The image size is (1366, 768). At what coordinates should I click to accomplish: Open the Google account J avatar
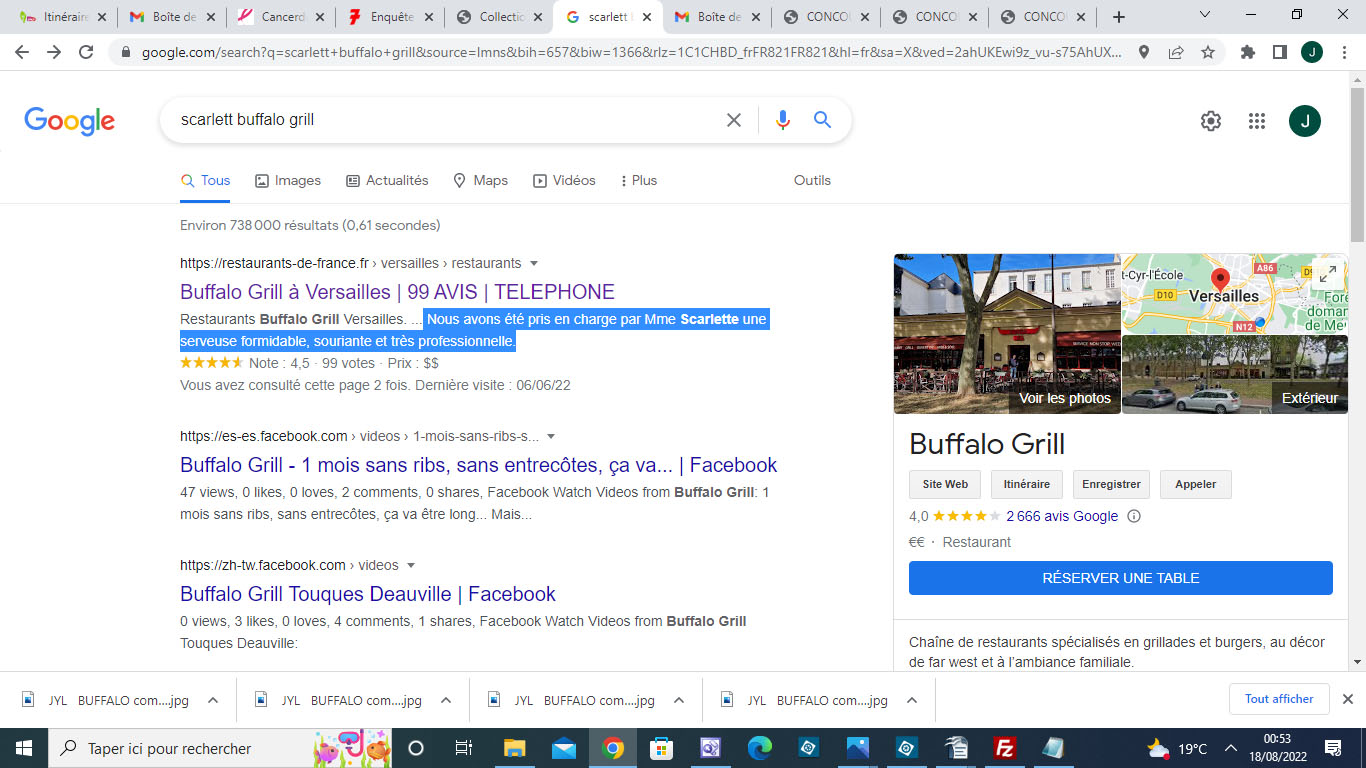pos(1305,121)
